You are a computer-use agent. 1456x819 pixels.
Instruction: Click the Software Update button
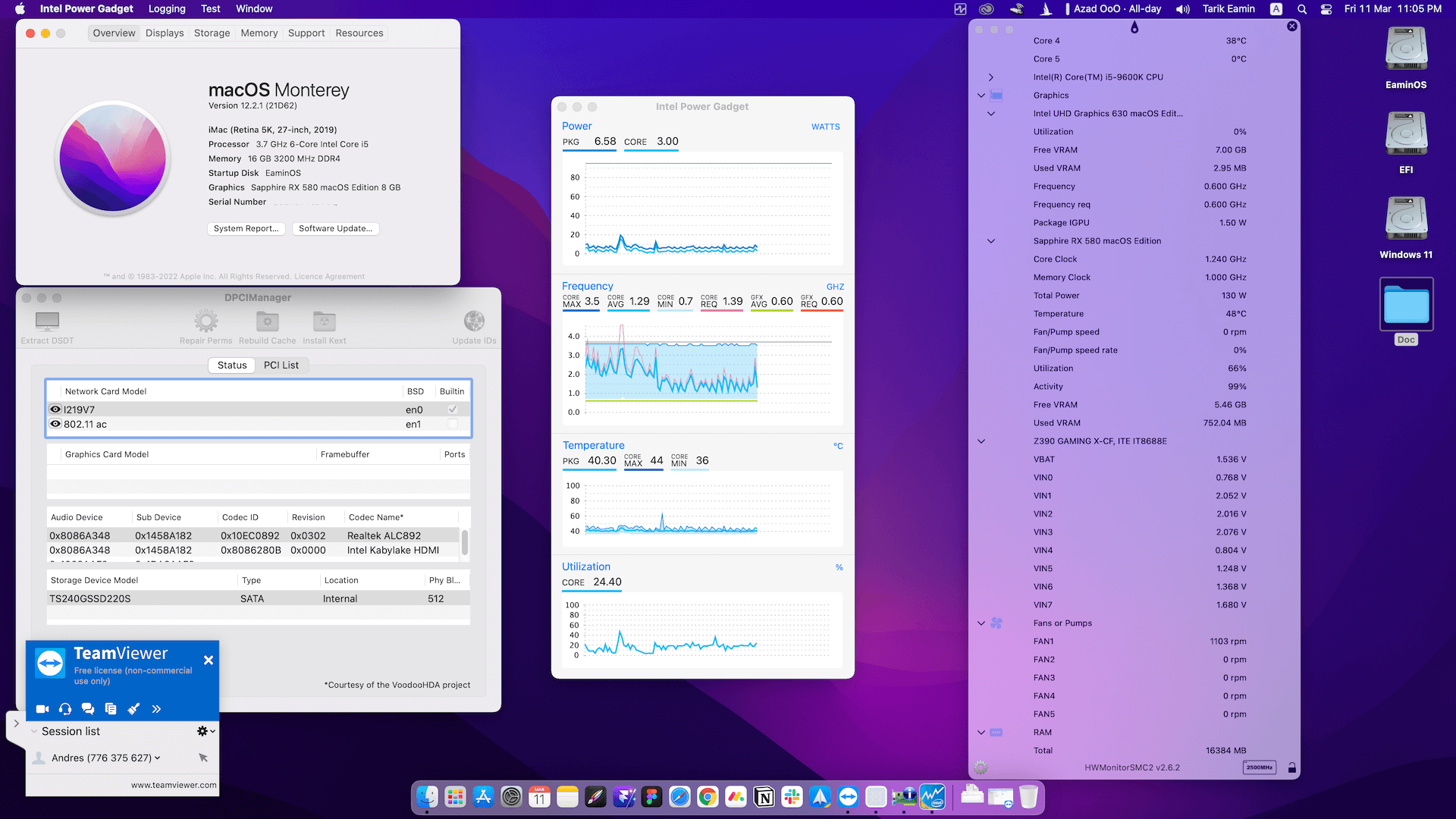click(335, 228)
